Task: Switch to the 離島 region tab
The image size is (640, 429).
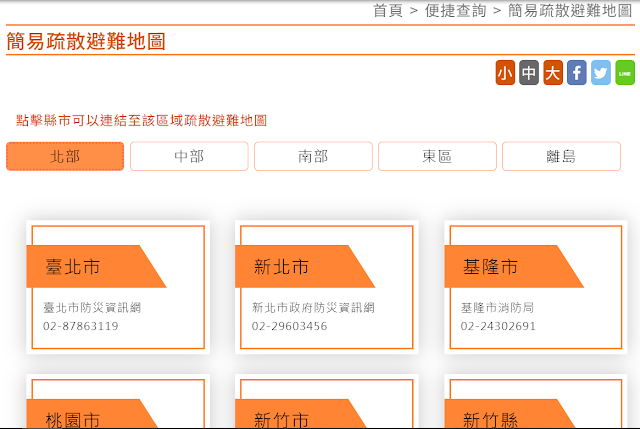Action: [561, 156]
